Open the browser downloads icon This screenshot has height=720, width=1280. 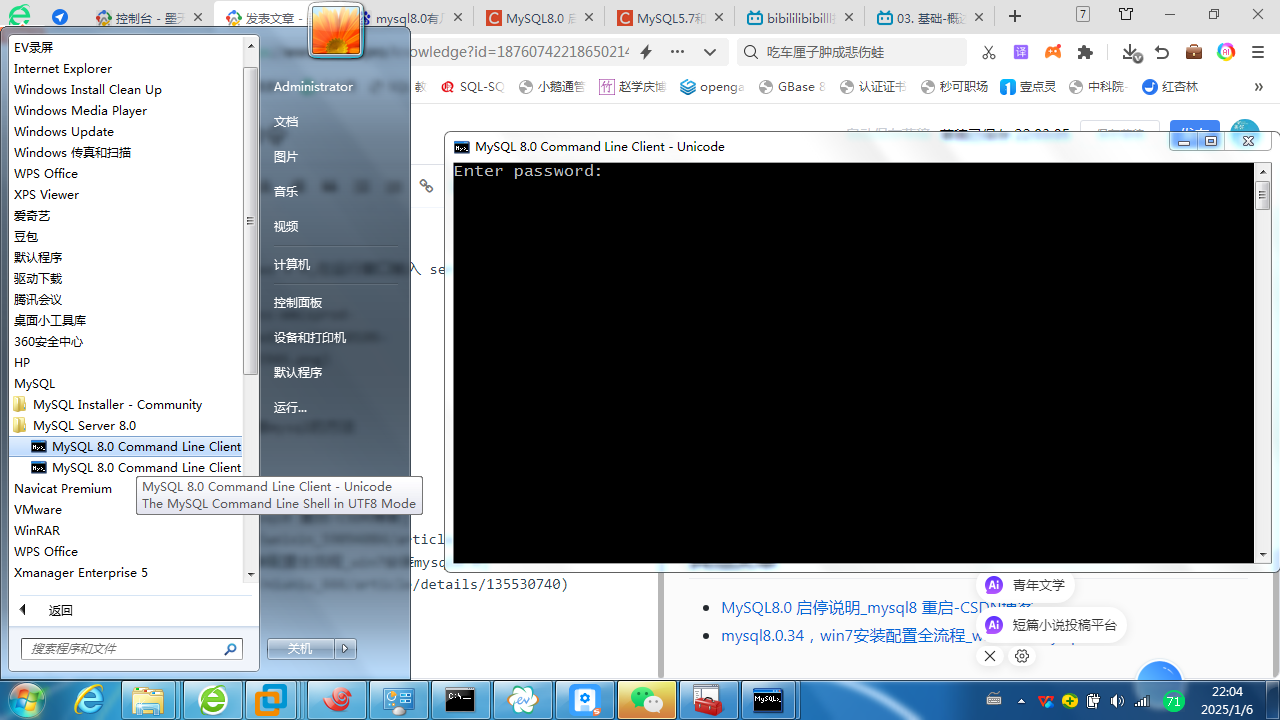tap(1130, 52)
